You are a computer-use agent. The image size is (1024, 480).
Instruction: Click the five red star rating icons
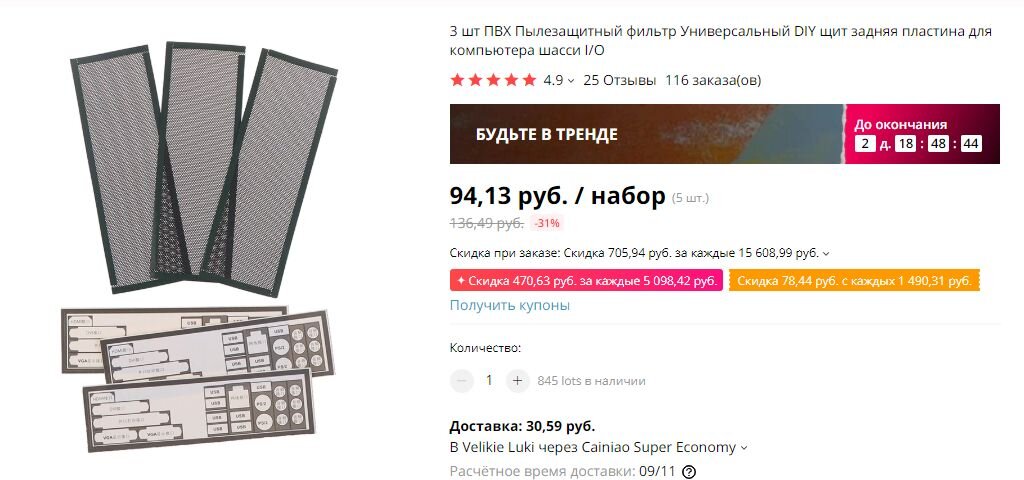click(493, 80)
